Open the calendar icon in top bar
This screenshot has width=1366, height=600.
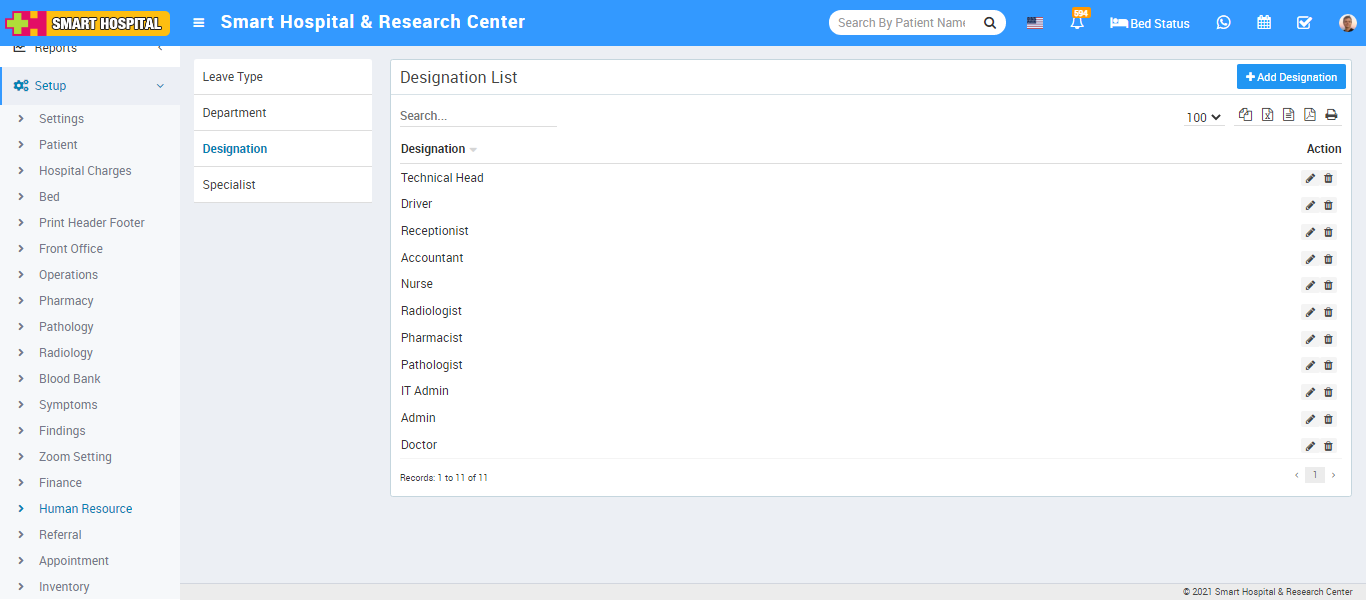pos(1264,23)
